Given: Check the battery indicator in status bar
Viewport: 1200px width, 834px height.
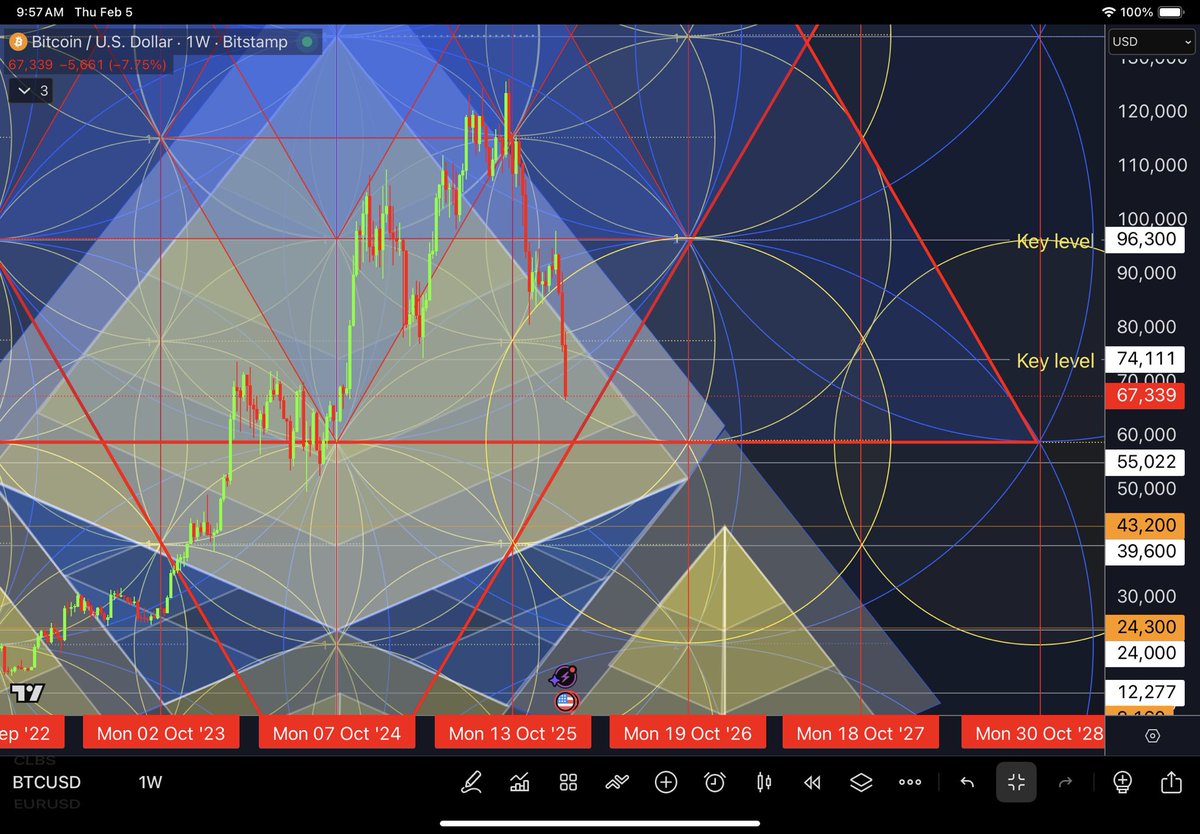Looking at the screenshot, I should coord(1170,12).
